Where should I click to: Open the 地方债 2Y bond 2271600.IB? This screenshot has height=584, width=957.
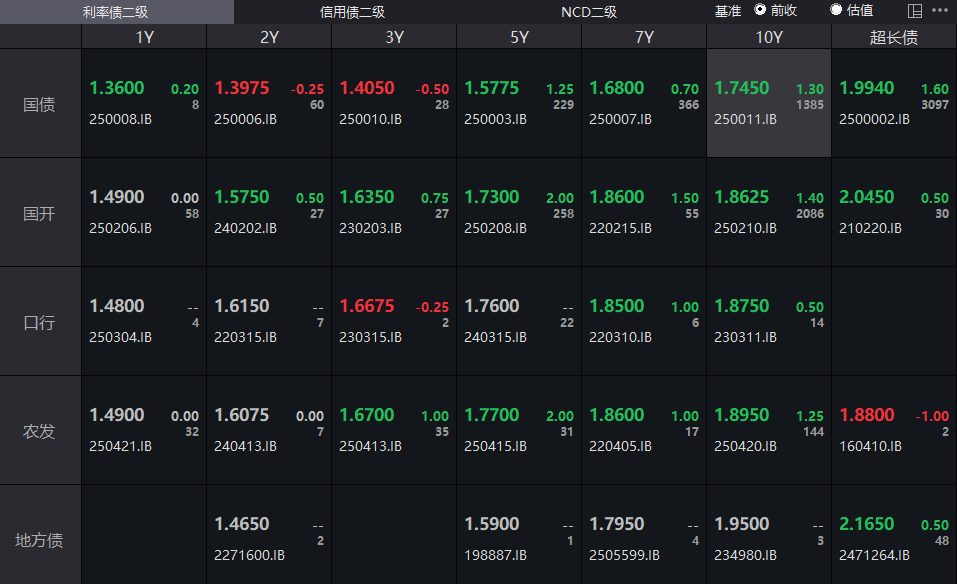(x=268, y=538)
